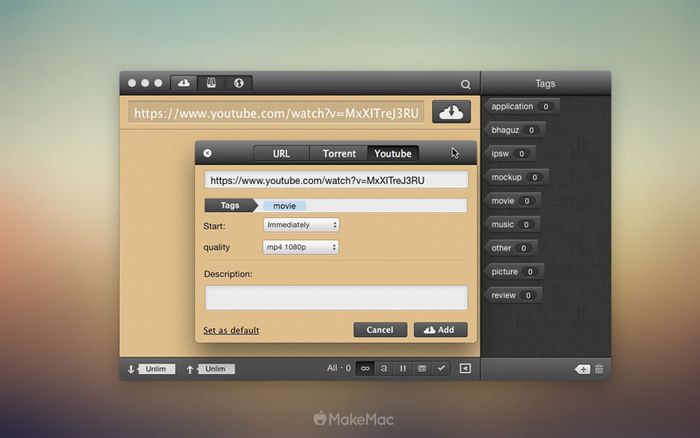Select the movie tag in Tags field
The image size is (700, 438).
(284, 206)
